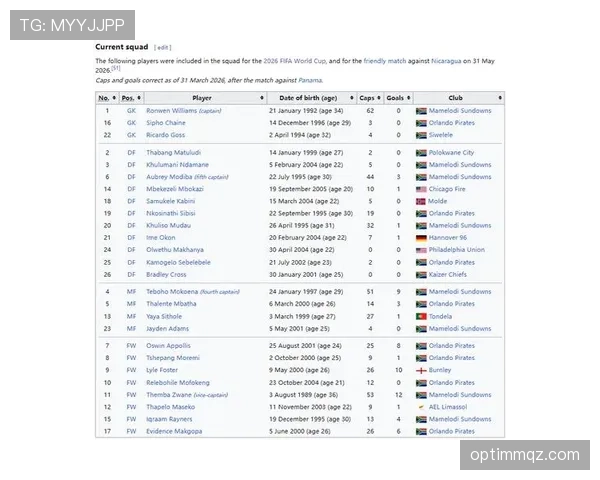
Task: Open the friendly match link
Action: pyautogui.click(x=385, y=61)
